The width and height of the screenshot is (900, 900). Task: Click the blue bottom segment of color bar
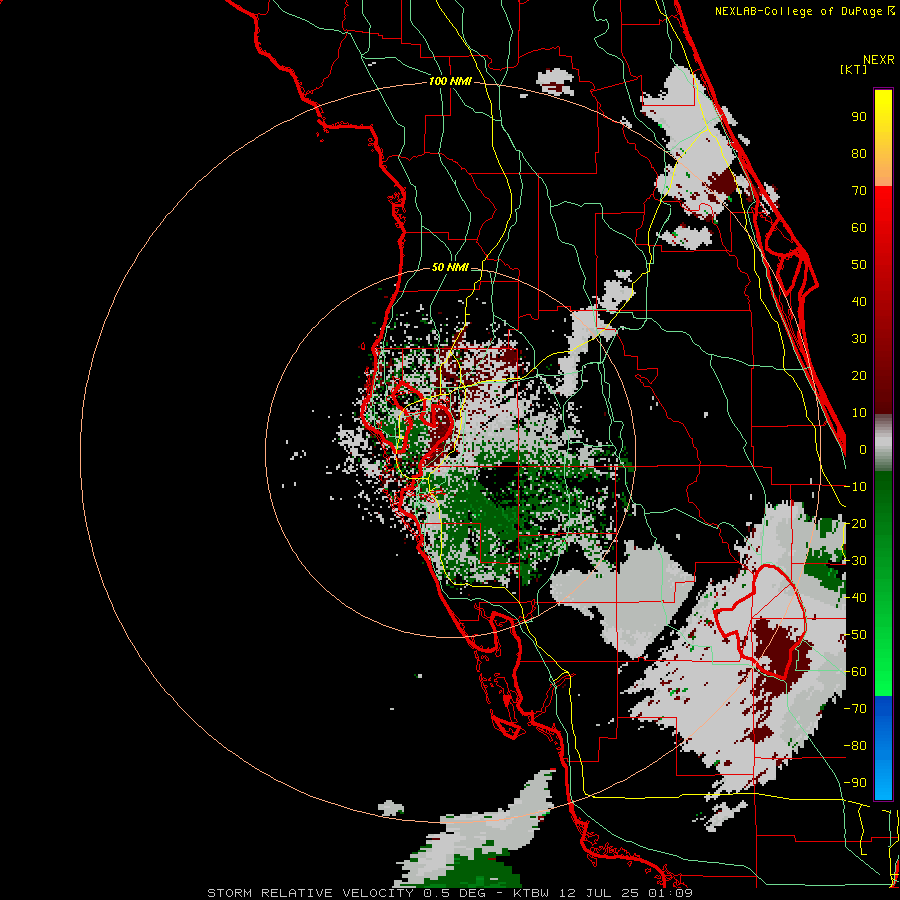pos(883,748)
